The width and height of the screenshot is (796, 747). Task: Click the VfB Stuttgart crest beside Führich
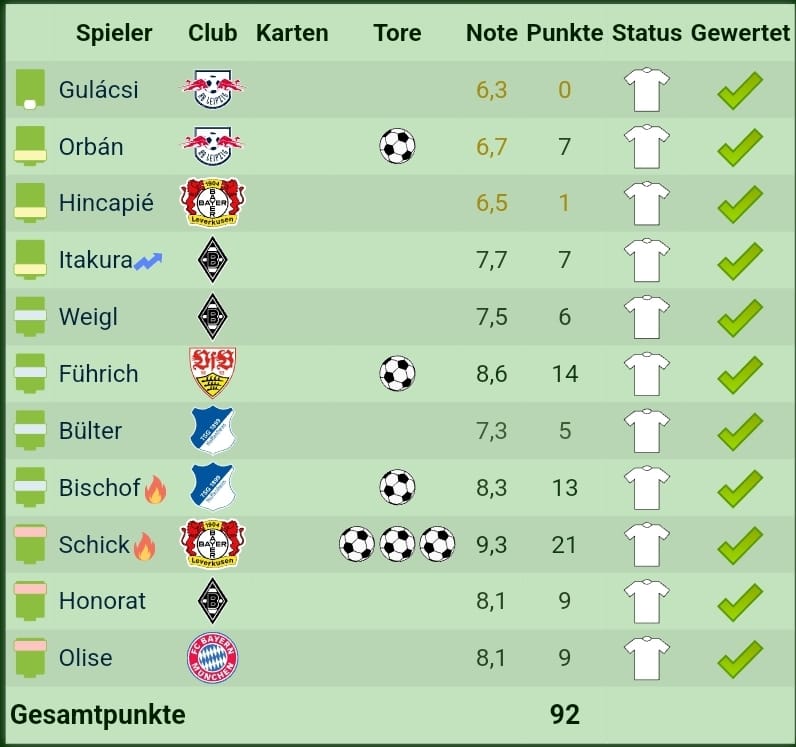coord(212,374)
